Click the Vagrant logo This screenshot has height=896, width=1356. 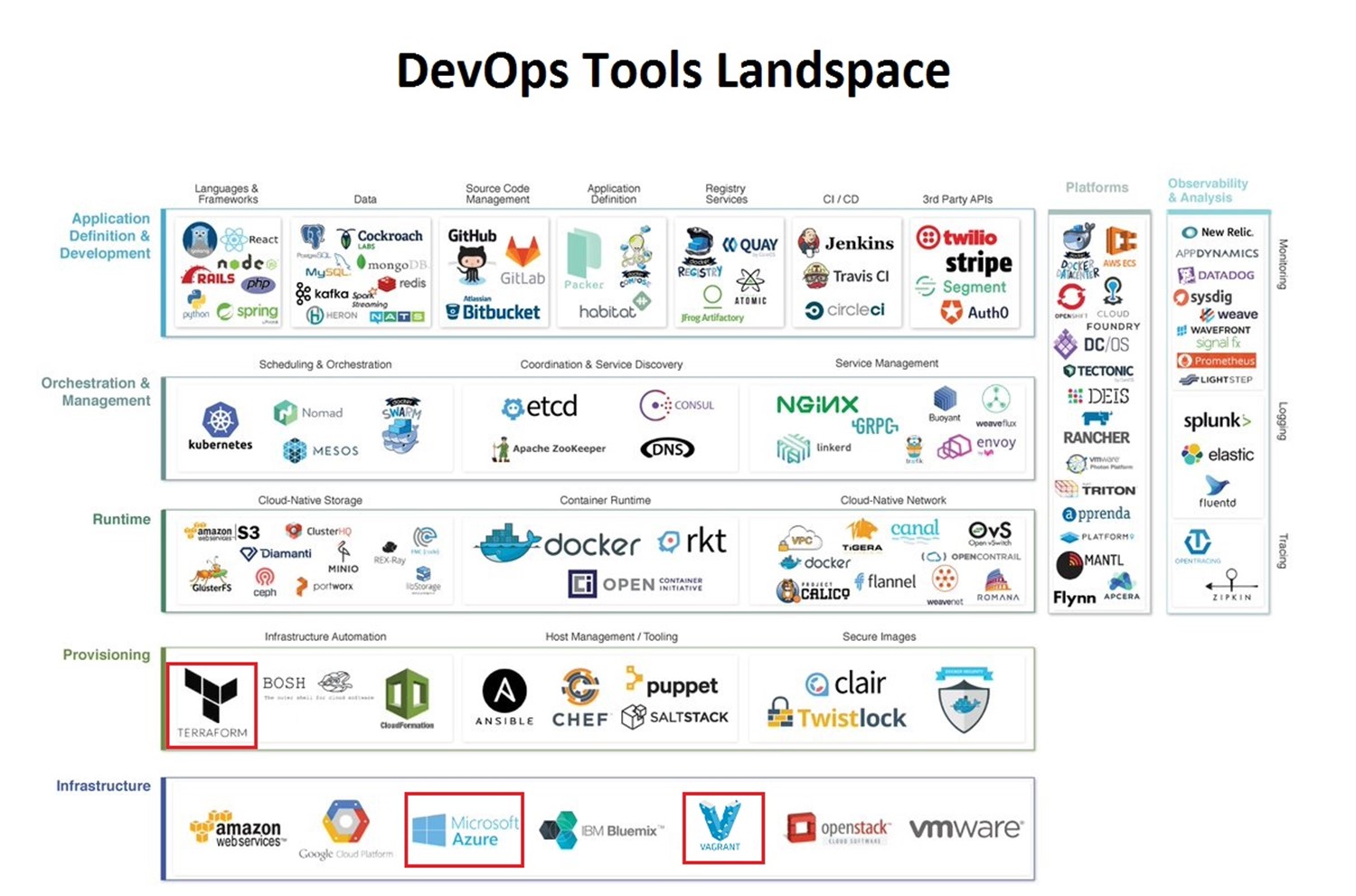(x=720, y=826)
